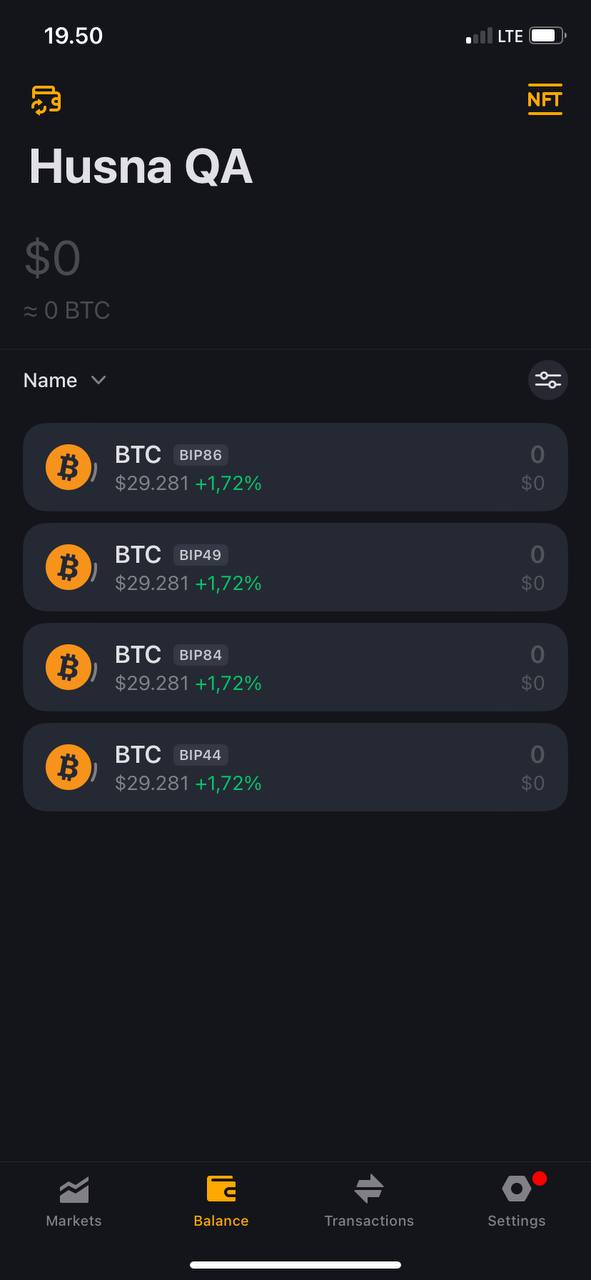
Task: Tap the Husna QA wallet title
Action: [141, 166]
